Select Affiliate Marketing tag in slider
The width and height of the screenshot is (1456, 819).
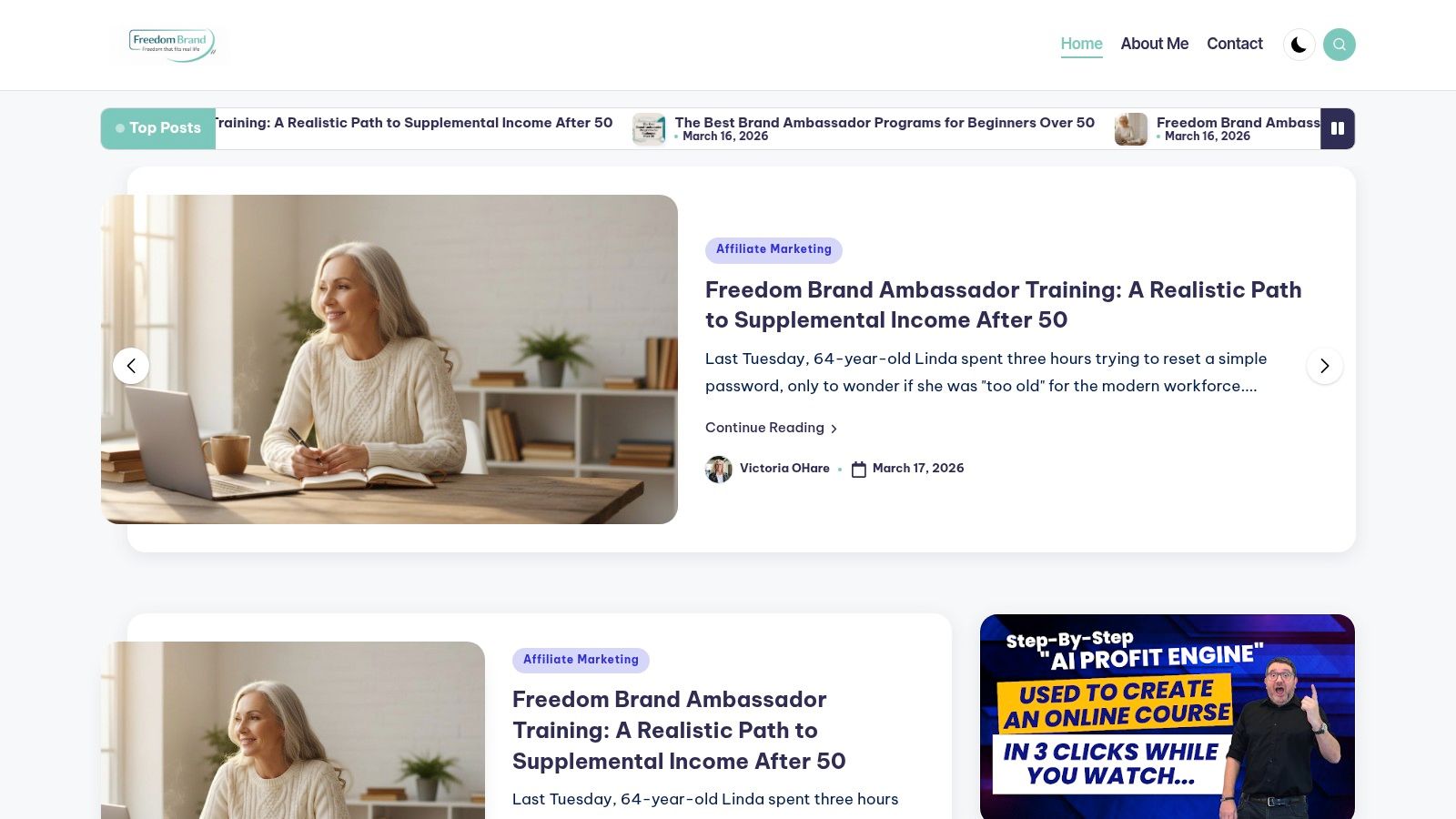pyautogui.click(x=773, y=250)
